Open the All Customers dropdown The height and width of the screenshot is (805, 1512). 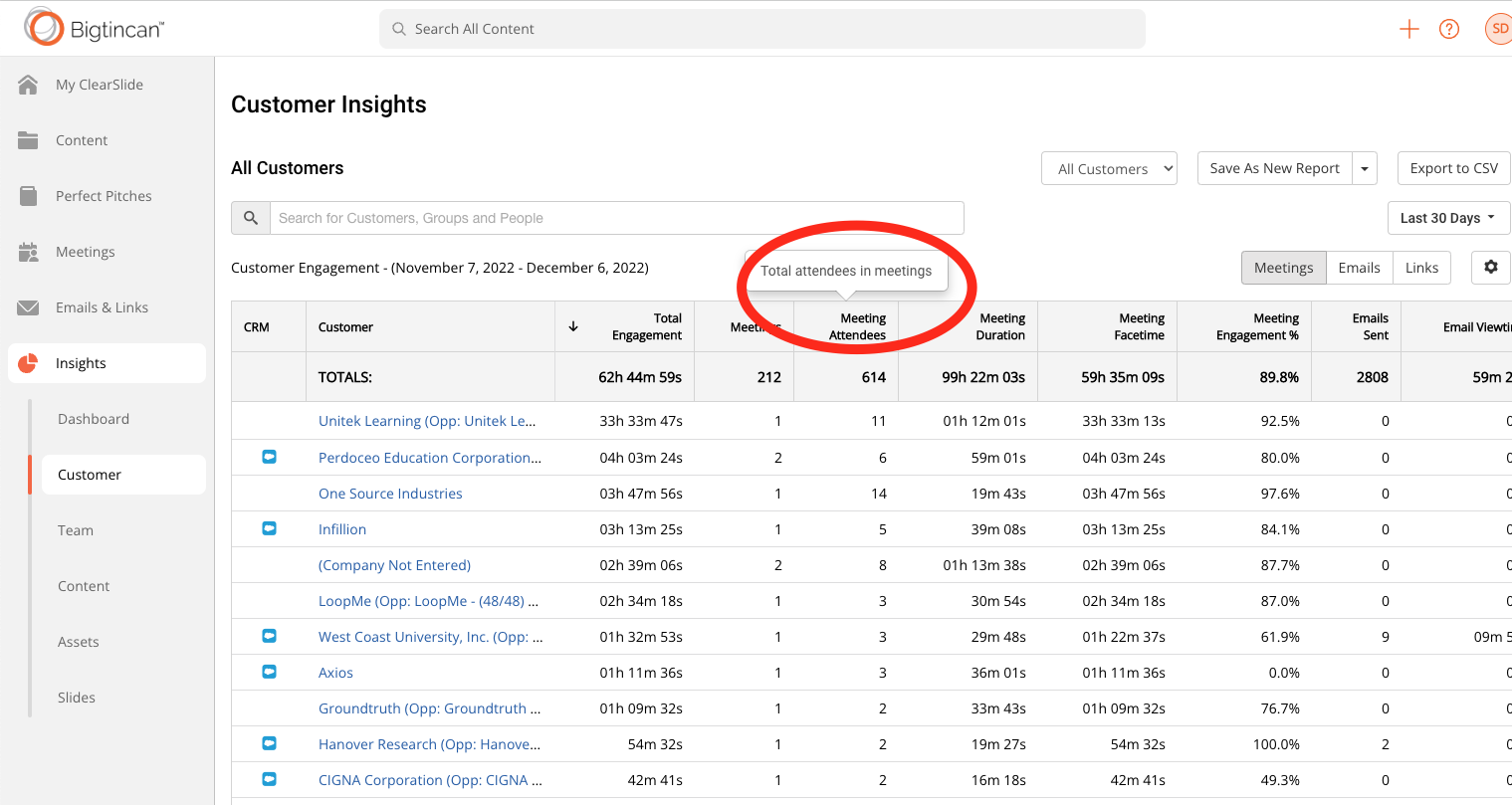(x=1110, y=169)
